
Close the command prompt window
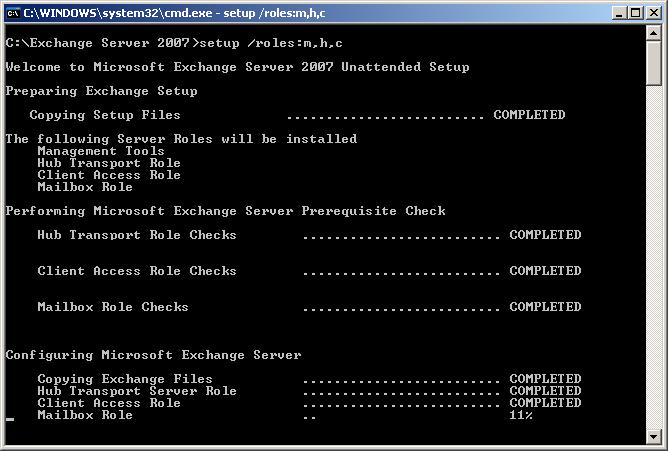tap(651, 13)
